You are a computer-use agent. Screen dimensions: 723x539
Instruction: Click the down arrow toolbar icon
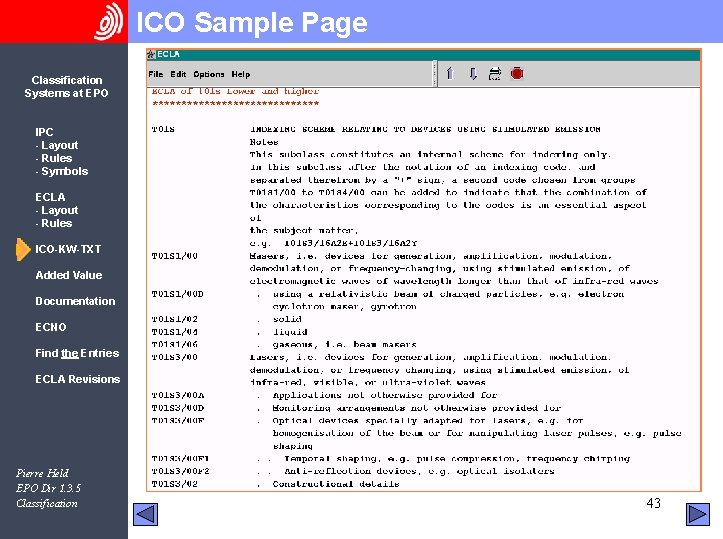point(473,74)
